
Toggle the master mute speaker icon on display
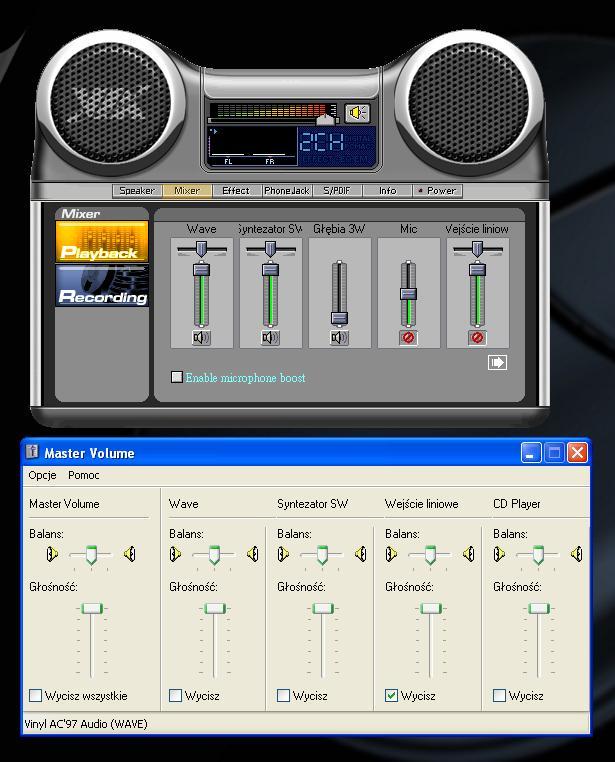357,113
